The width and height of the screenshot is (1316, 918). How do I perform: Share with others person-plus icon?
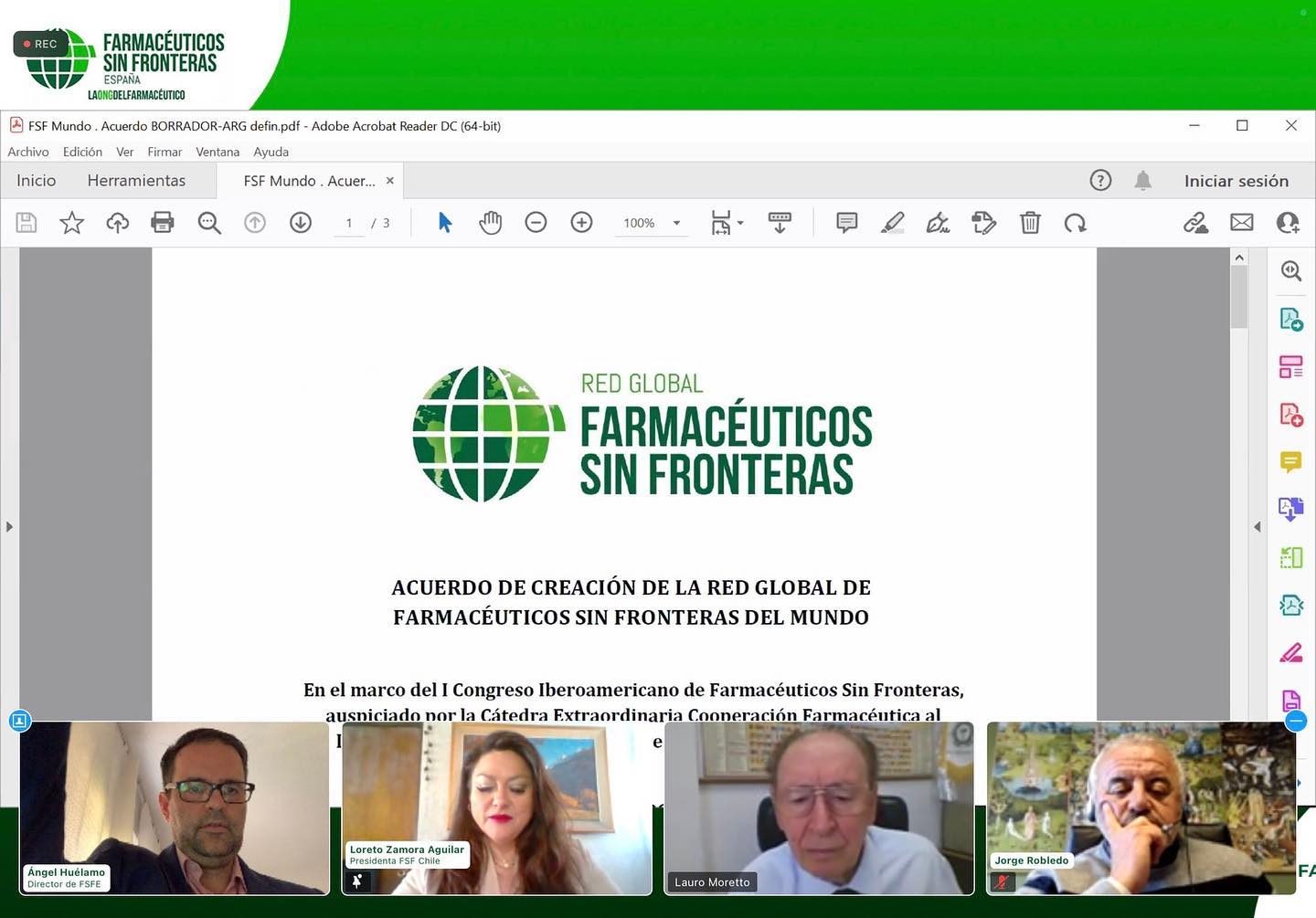click(x=1288, y=222)
